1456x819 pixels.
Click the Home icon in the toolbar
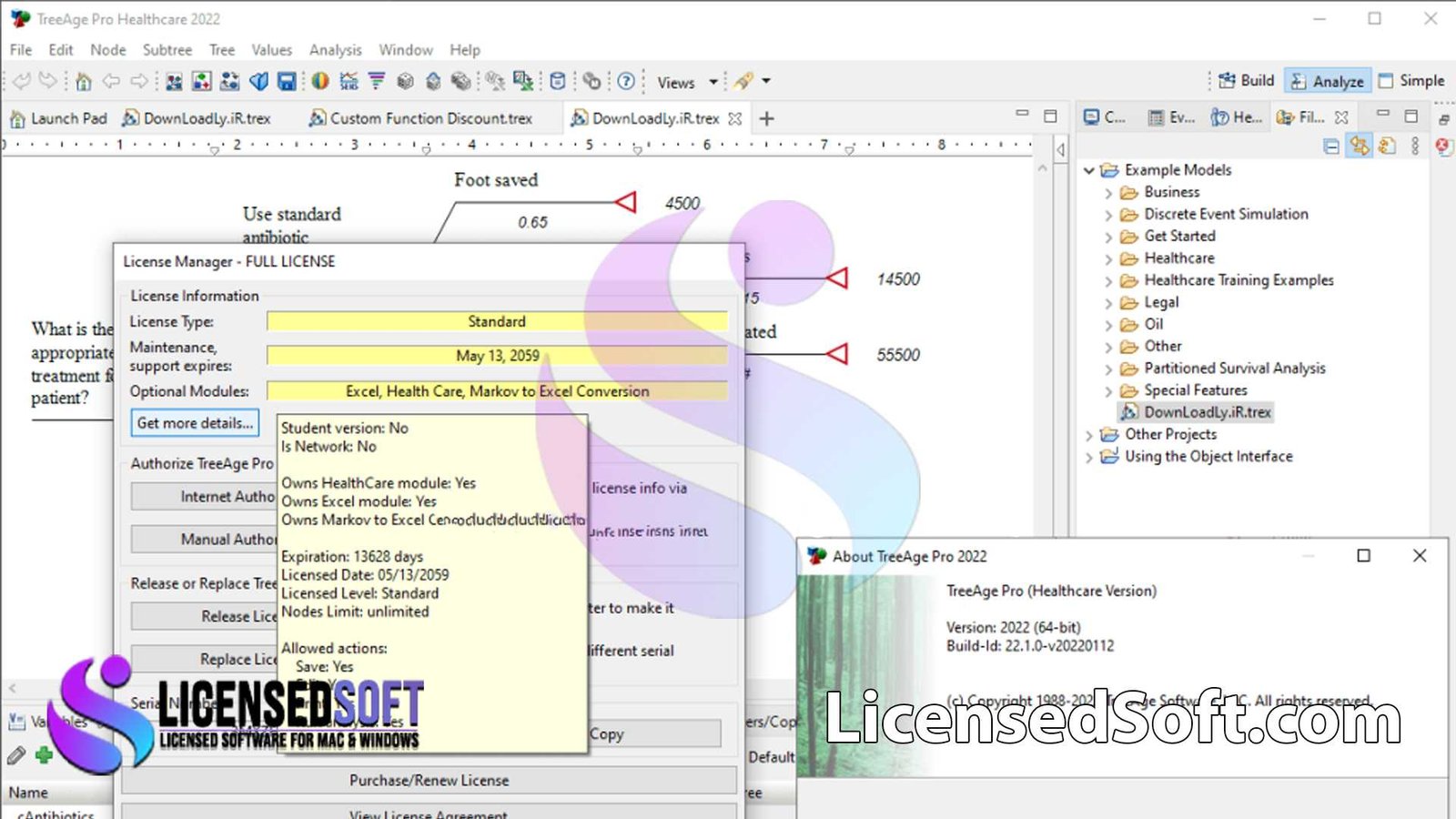click(84, 82)
